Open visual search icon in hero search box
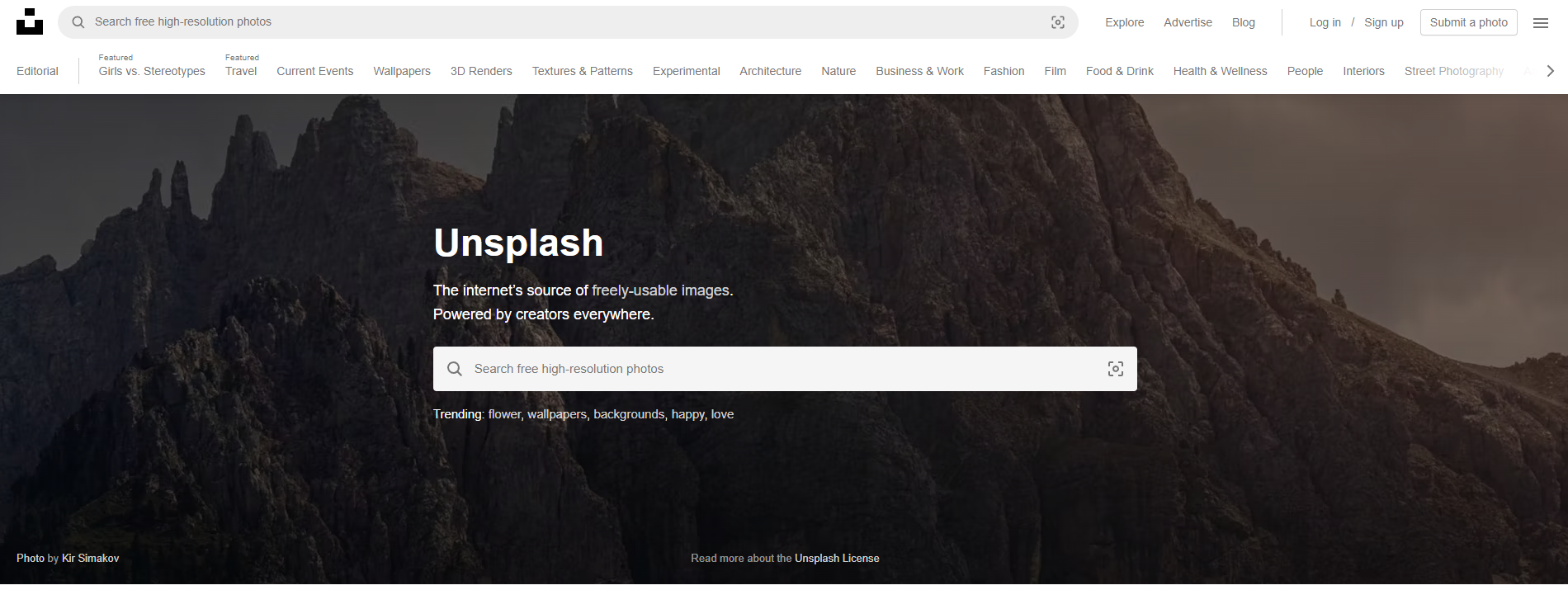This screenshot has height=590, width=1568. pyautogui.click(x=1116, y=369)
